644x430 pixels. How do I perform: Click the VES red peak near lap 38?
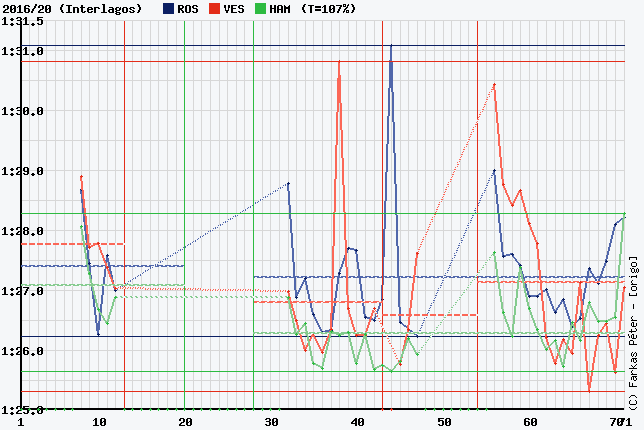click(x=339, y=62)
